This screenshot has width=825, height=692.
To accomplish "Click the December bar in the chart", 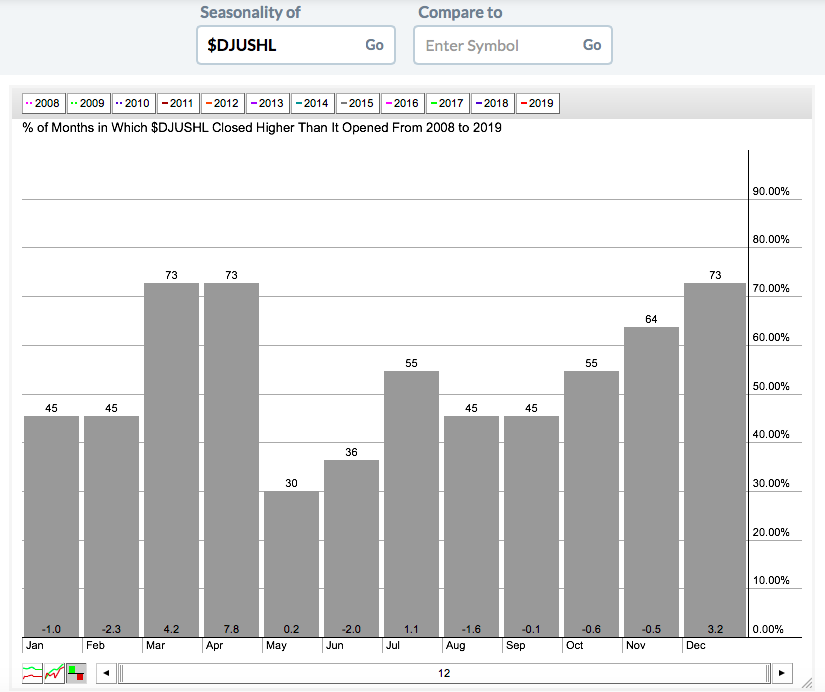I will (x=712, y=460).
